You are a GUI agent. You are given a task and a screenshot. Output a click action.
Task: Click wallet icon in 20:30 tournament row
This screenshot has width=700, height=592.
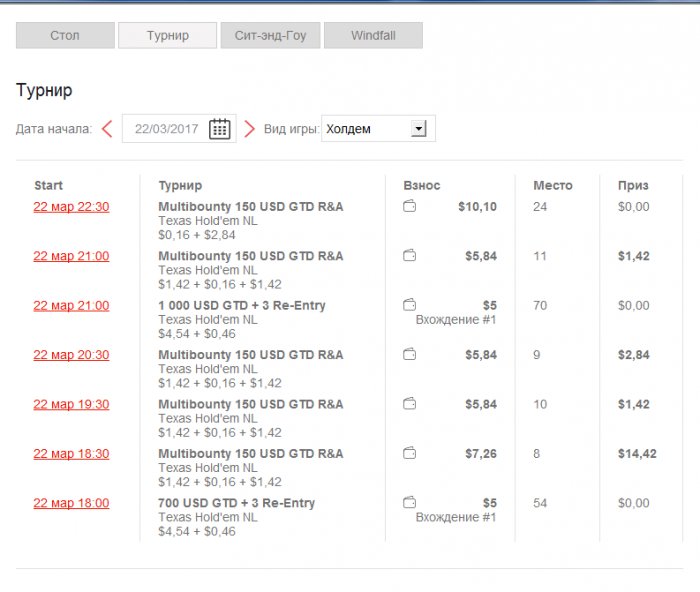(409, 355)
